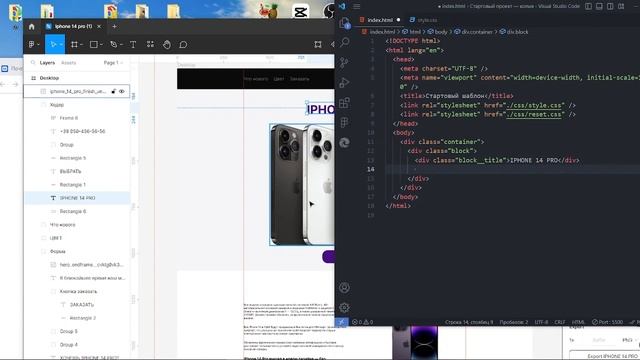Select the Comment tool in Figma

(x=183, y=44)
